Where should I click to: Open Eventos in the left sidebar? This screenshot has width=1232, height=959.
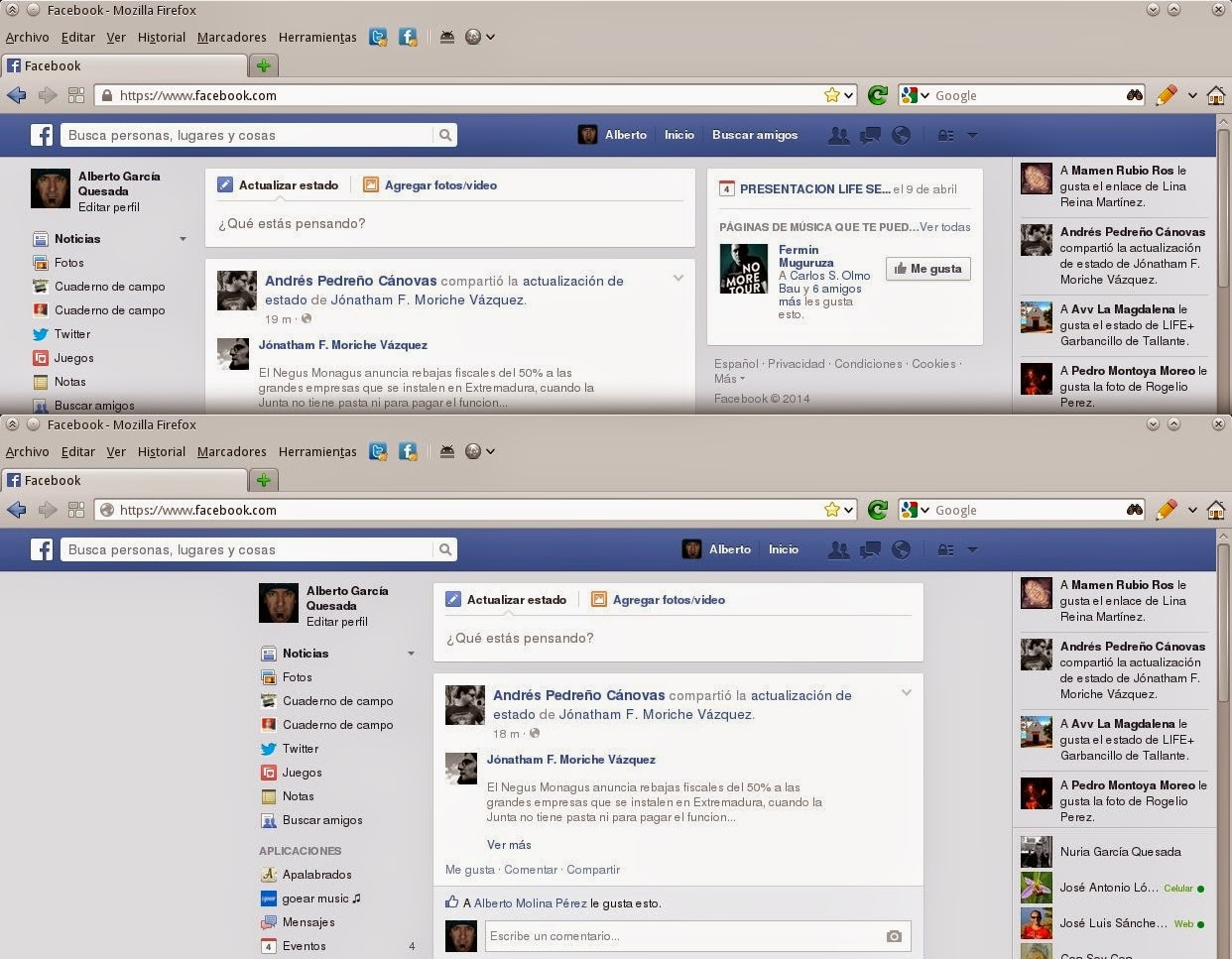(x=294, y=946)
